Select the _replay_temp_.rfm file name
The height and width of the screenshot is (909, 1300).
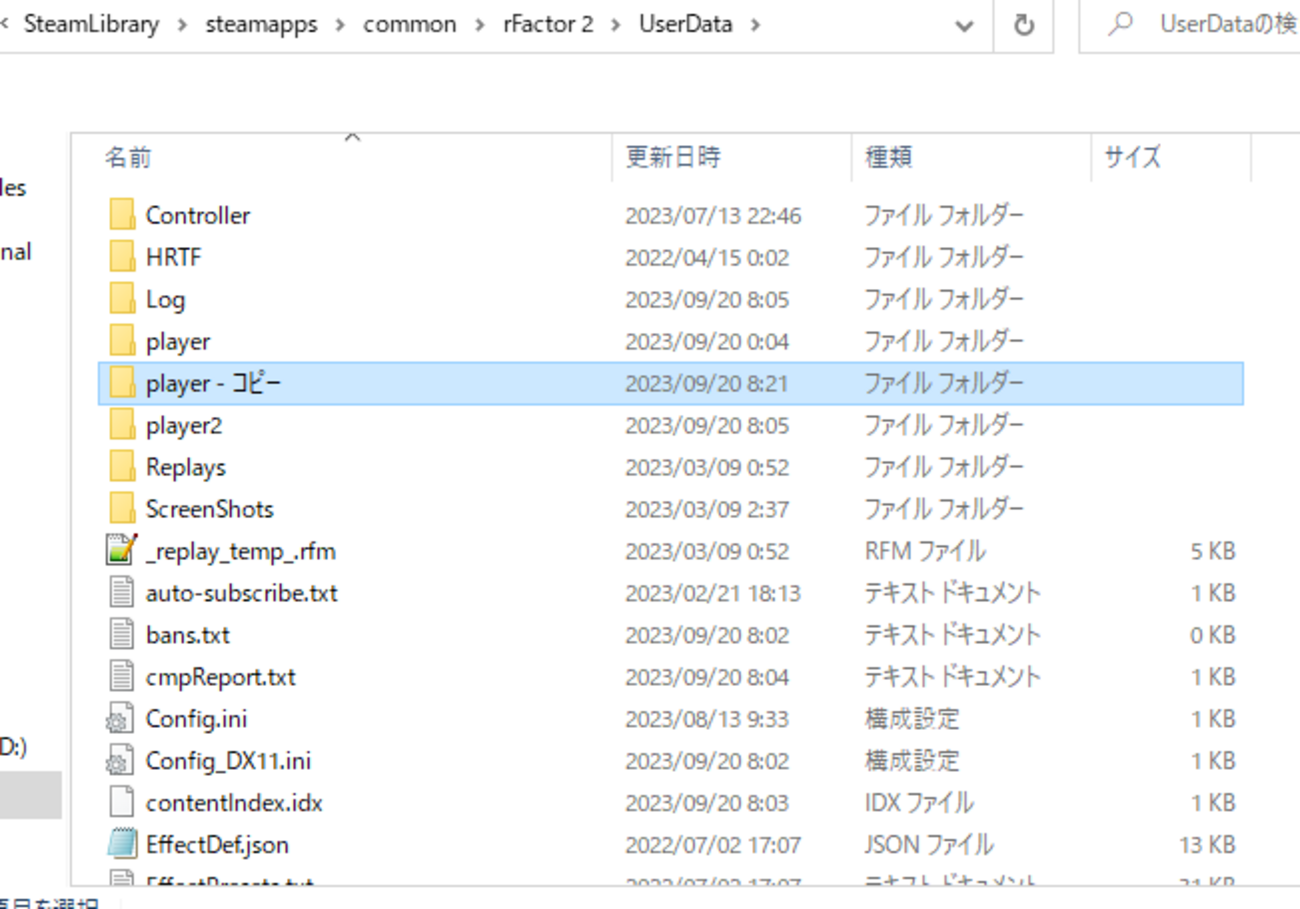tap(241, 552)
